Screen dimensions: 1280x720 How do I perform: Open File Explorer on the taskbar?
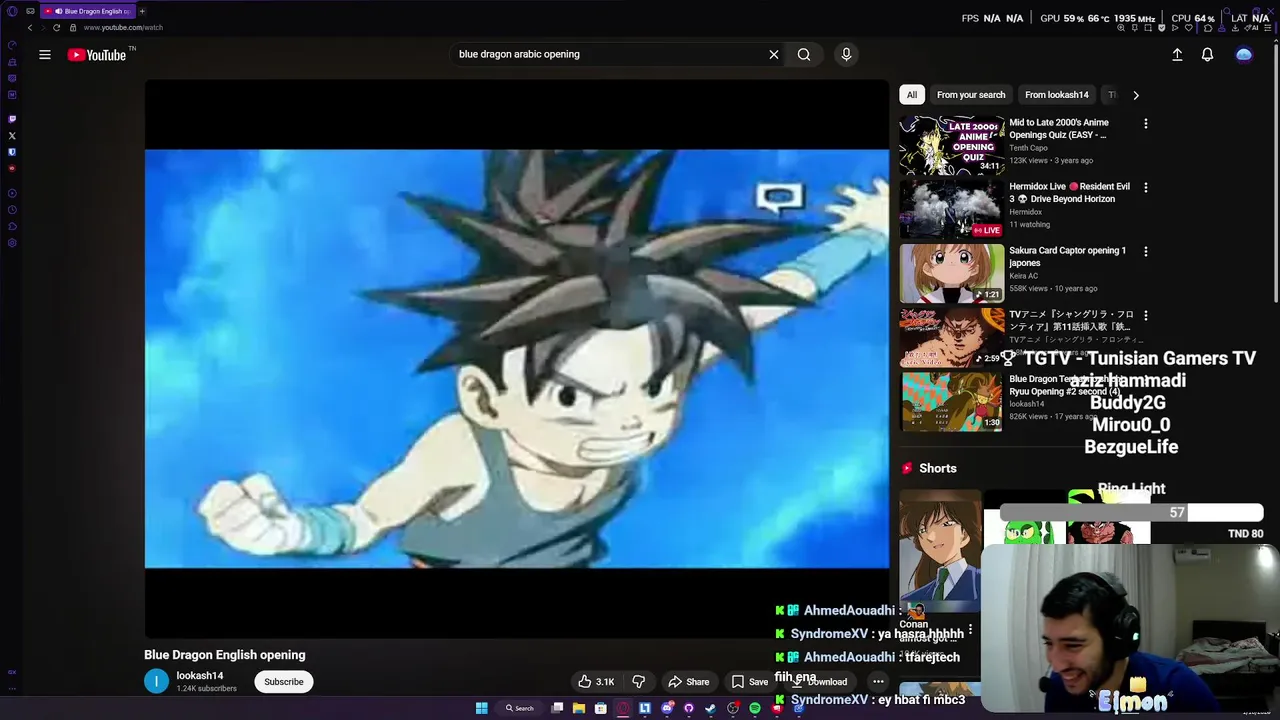[578, 708]
